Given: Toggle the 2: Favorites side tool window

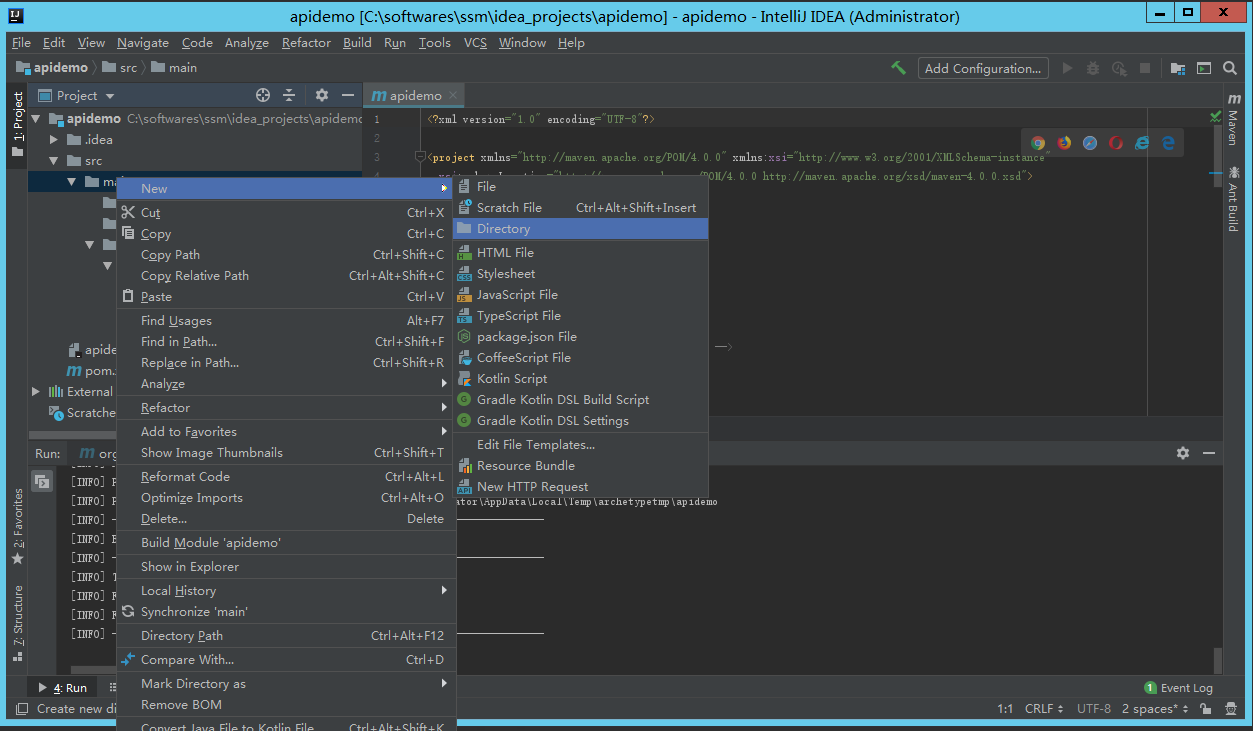Looking at the screenshot, I should tap(17, 525).
